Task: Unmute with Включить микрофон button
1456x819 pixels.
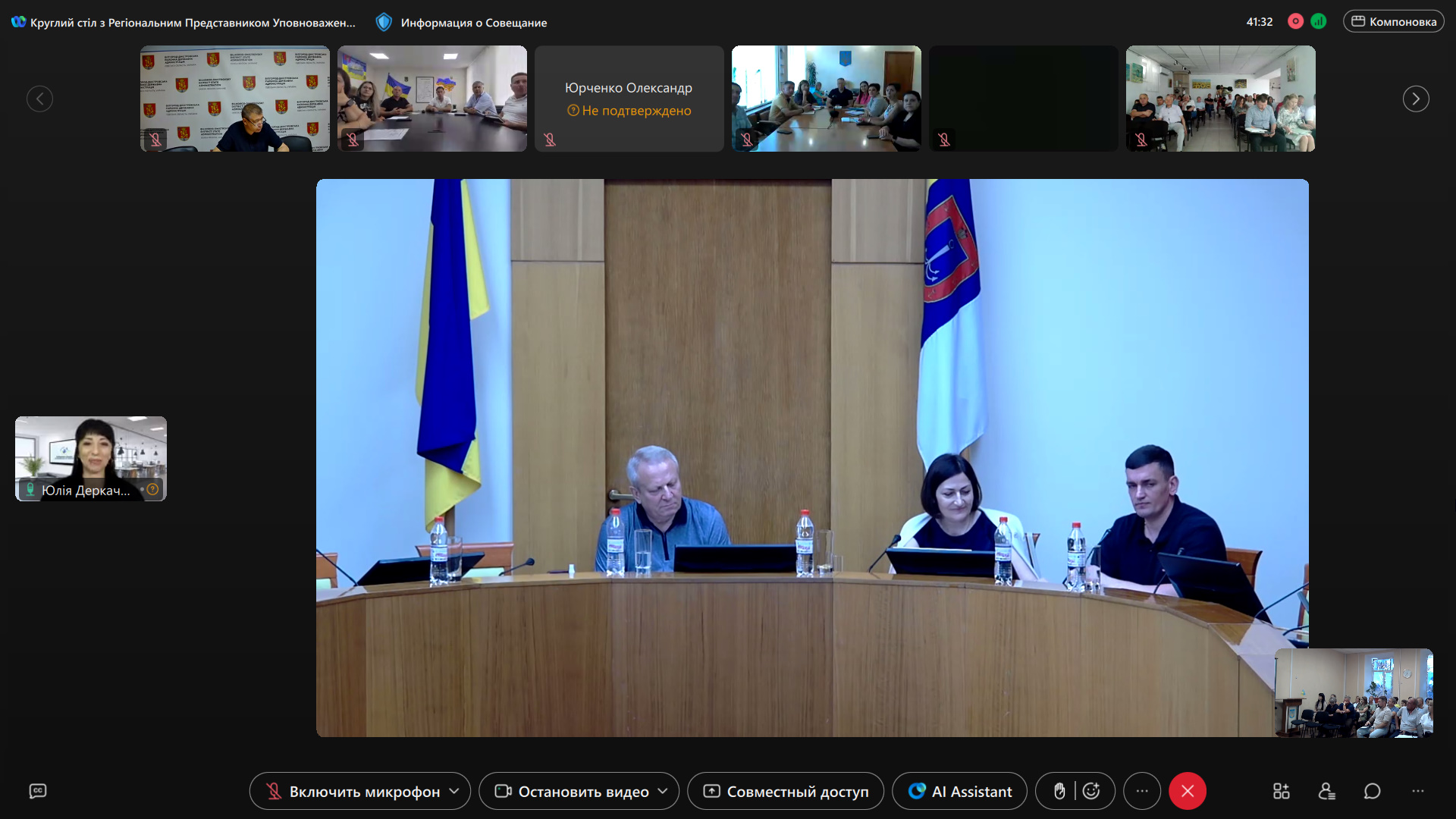Action: 353,791
